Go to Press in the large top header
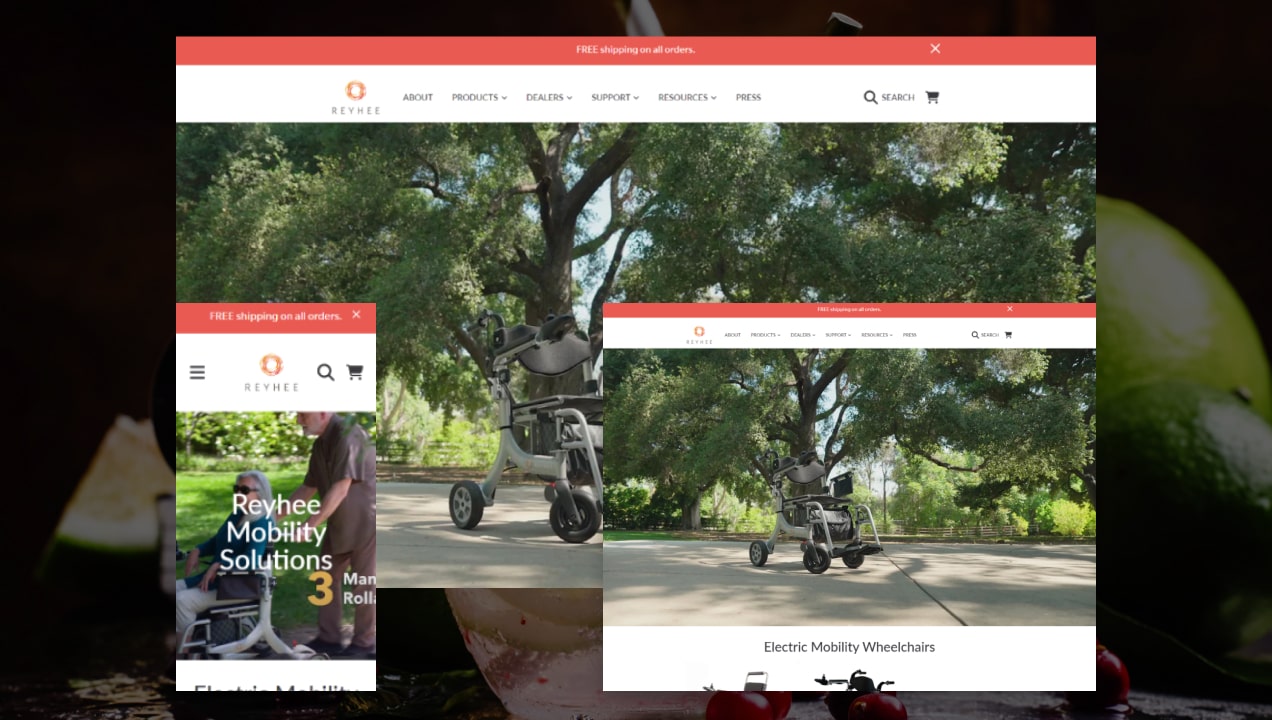1272x720 pixels. pyautogui.click(x=748, y=98)
